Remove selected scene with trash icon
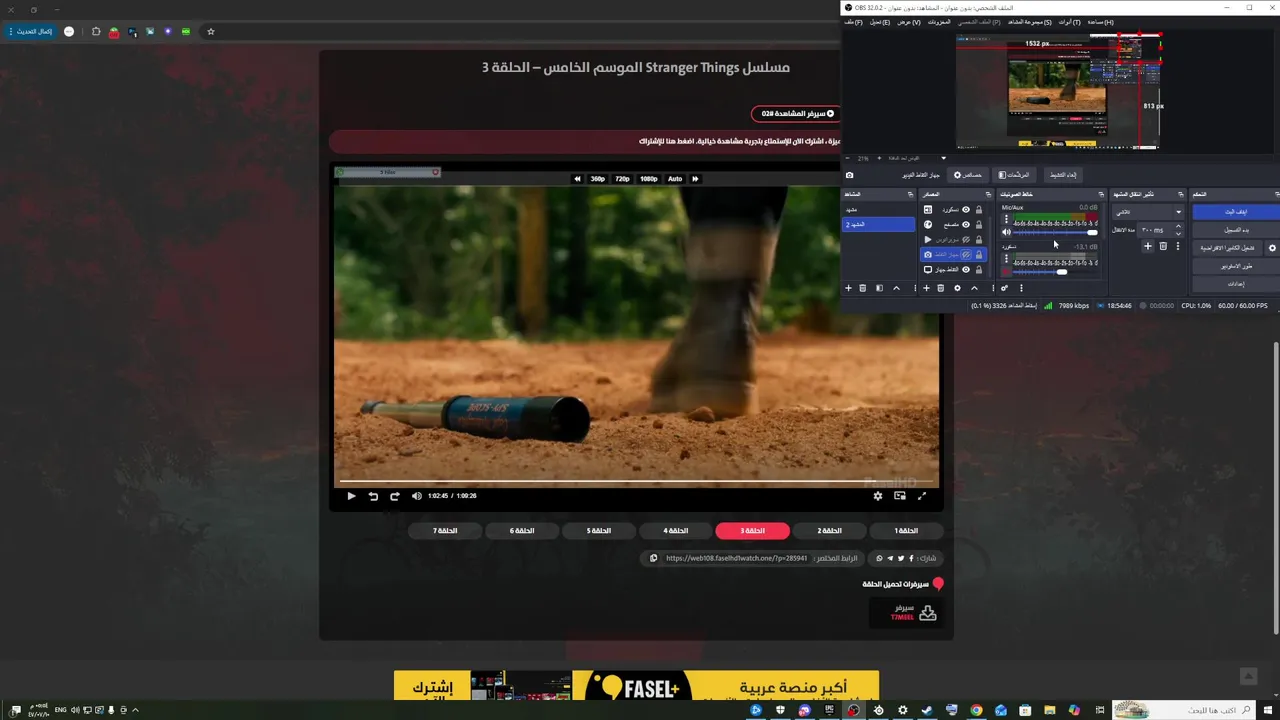Viewport: 1280px width, 720px height. (x=863, y=288)
